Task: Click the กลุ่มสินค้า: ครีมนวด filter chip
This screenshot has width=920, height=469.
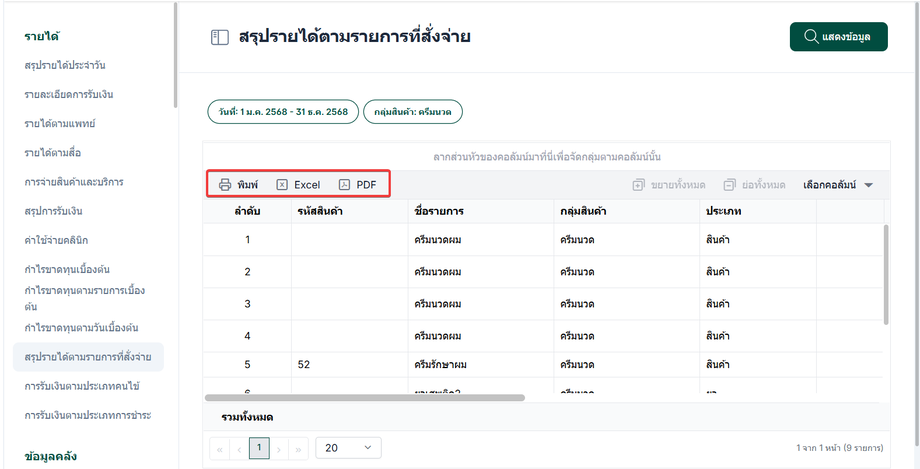Action: pos(413,112)
